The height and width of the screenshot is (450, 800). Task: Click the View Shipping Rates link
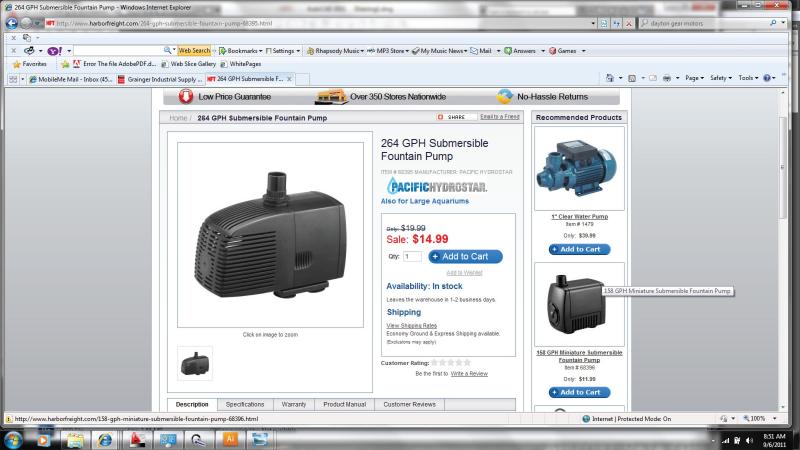(x=412, y=326)
